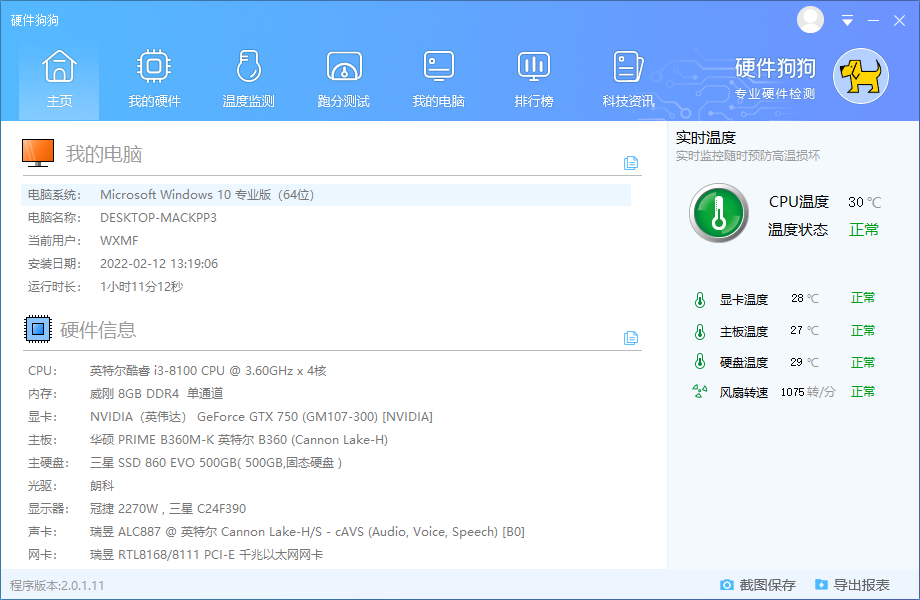Click the green CPU thermometer gauge
Viewport: 920px width, 600px height.
tap(719, 213)
